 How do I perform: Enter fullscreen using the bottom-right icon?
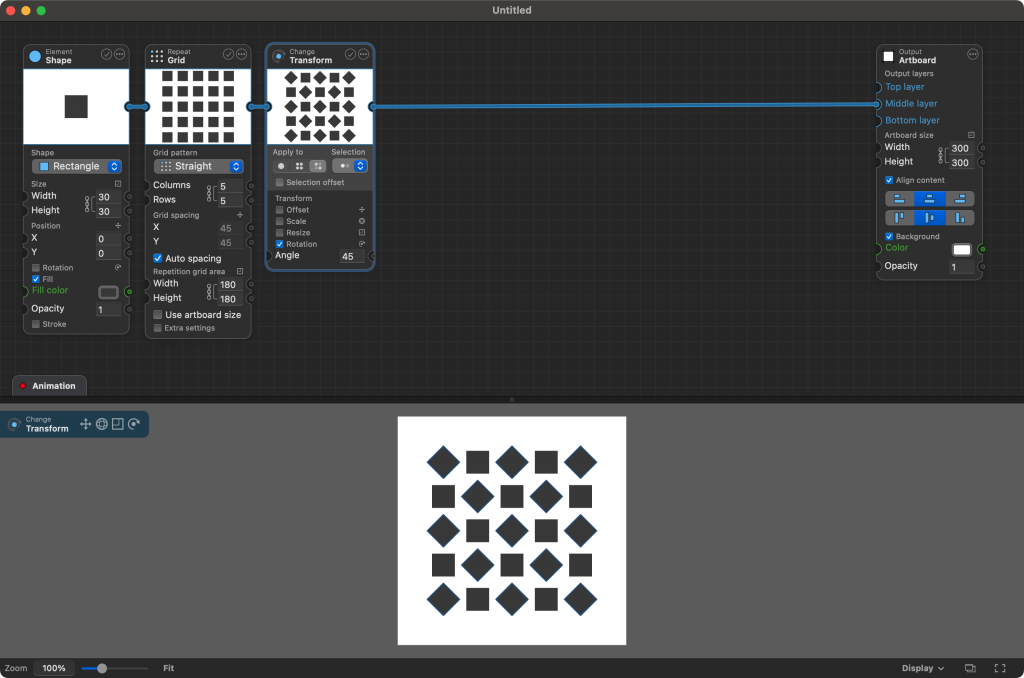pos(999,668)
